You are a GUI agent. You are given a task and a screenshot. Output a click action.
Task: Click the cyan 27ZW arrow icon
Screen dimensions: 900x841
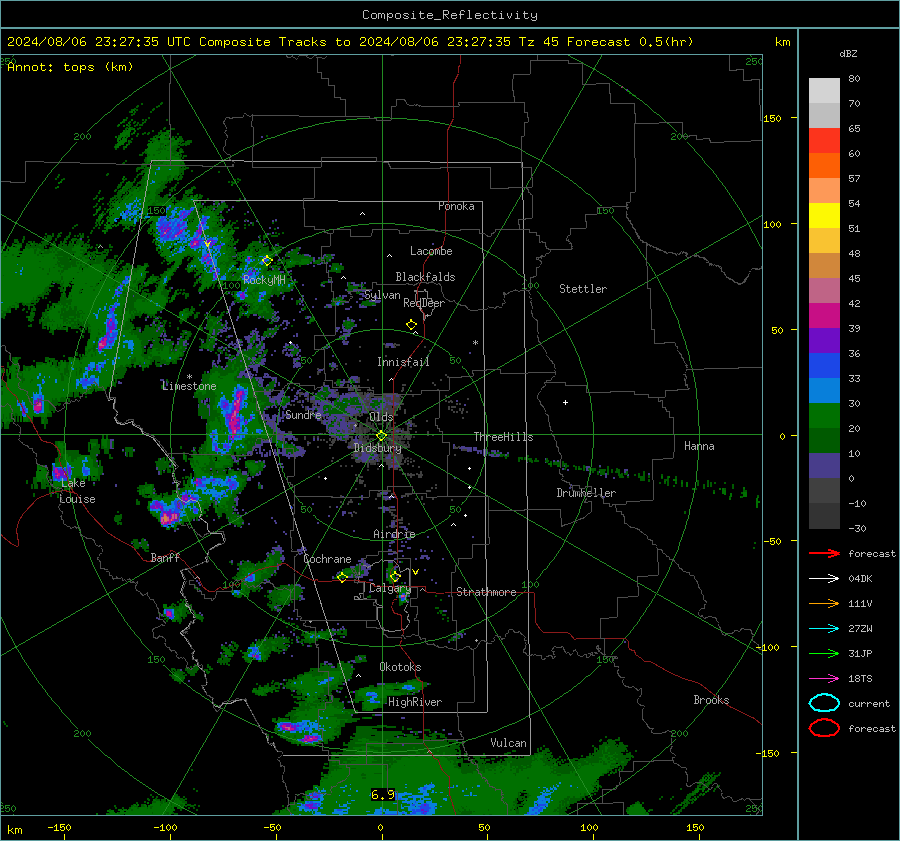click(824, 629)
